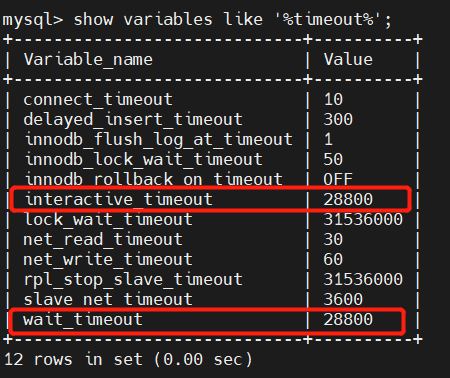Screen dimensions: 450x378
Task: Click the mysql show variables command line
Action: pyautogui.click(x=197, y=19)
